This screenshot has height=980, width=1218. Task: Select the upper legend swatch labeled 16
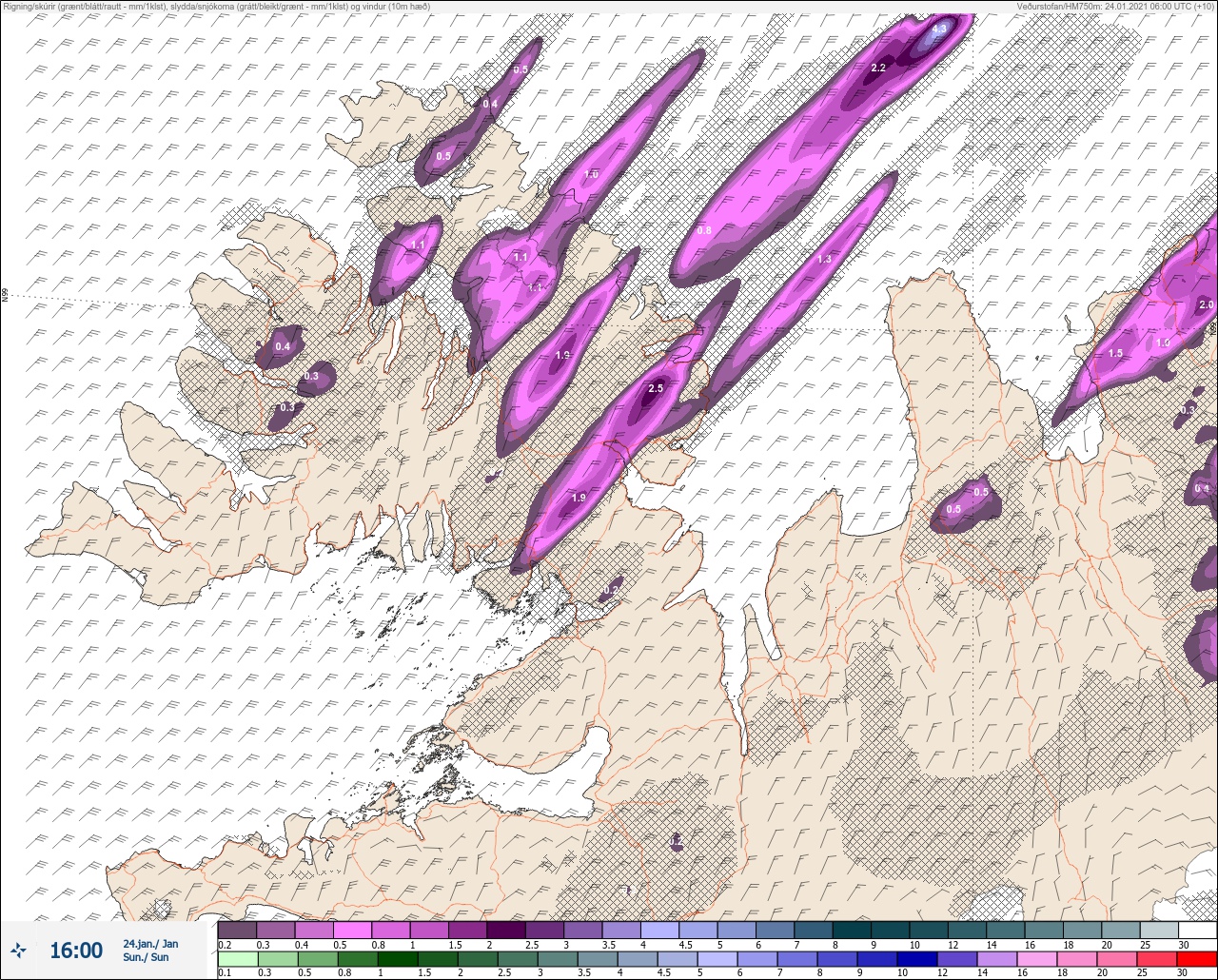pyautogui.click(x=1044, y=930)
